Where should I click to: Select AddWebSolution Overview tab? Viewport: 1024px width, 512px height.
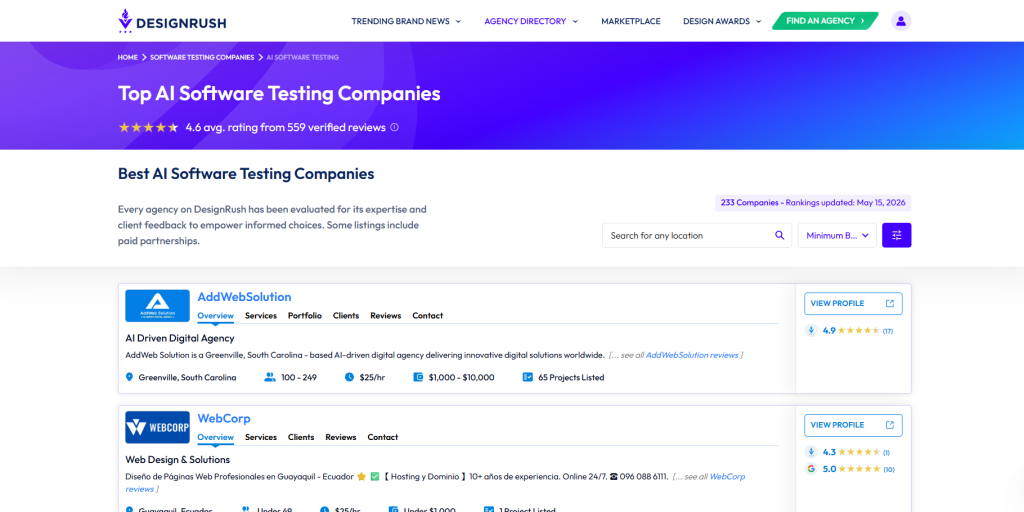pos(216,315)
